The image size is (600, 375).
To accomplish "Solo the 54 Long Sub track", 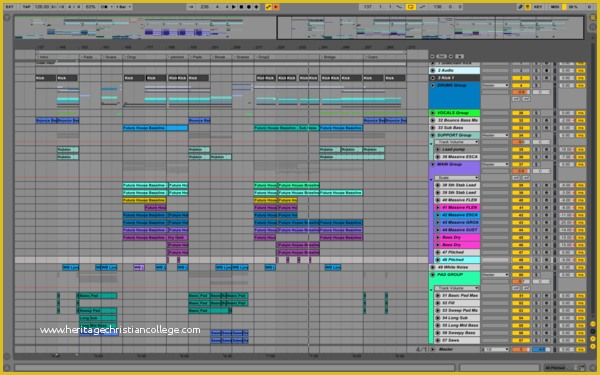I will [x=536, y=318].
